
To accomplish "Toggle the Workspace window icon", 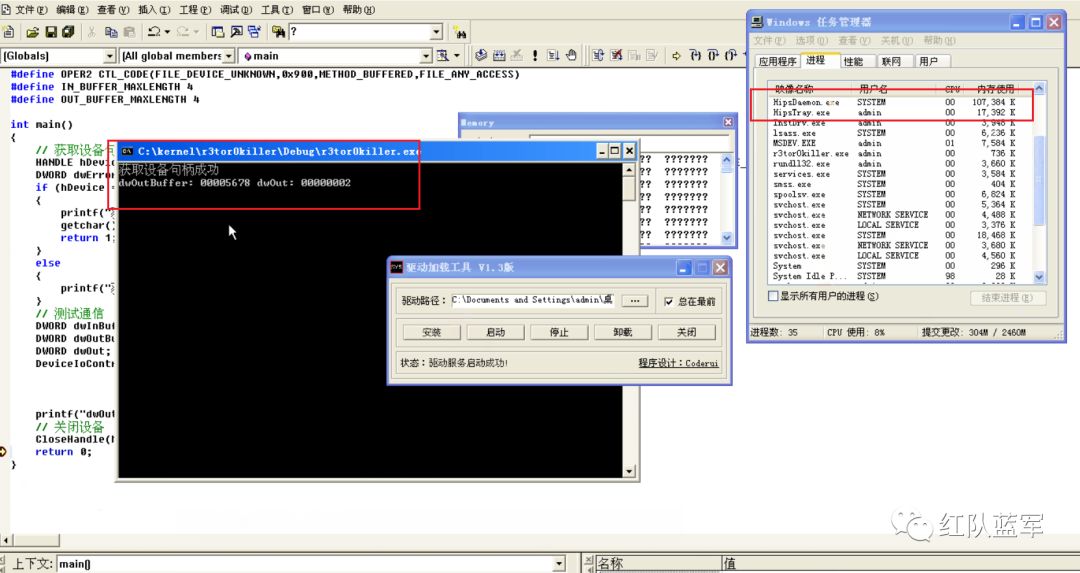I will point(218,32).
